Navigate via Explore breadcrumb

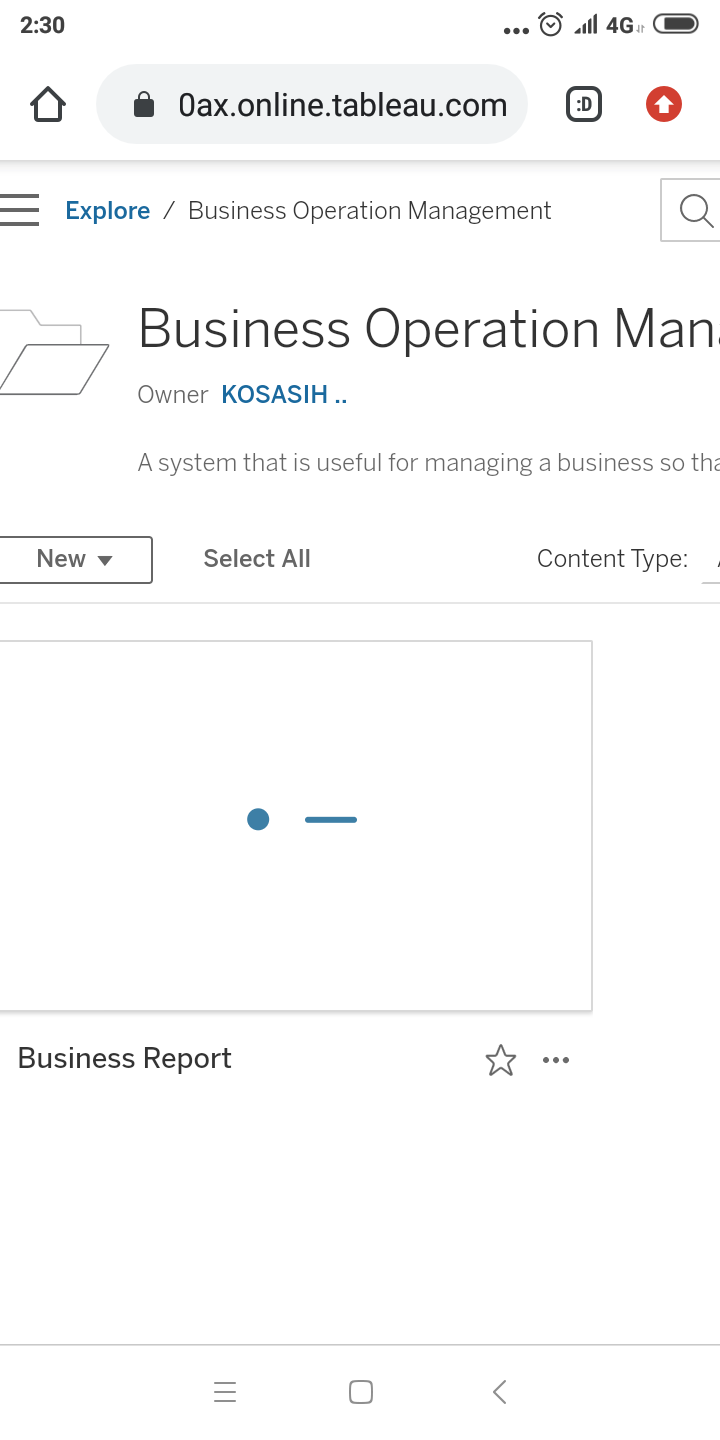click(107, 210)
